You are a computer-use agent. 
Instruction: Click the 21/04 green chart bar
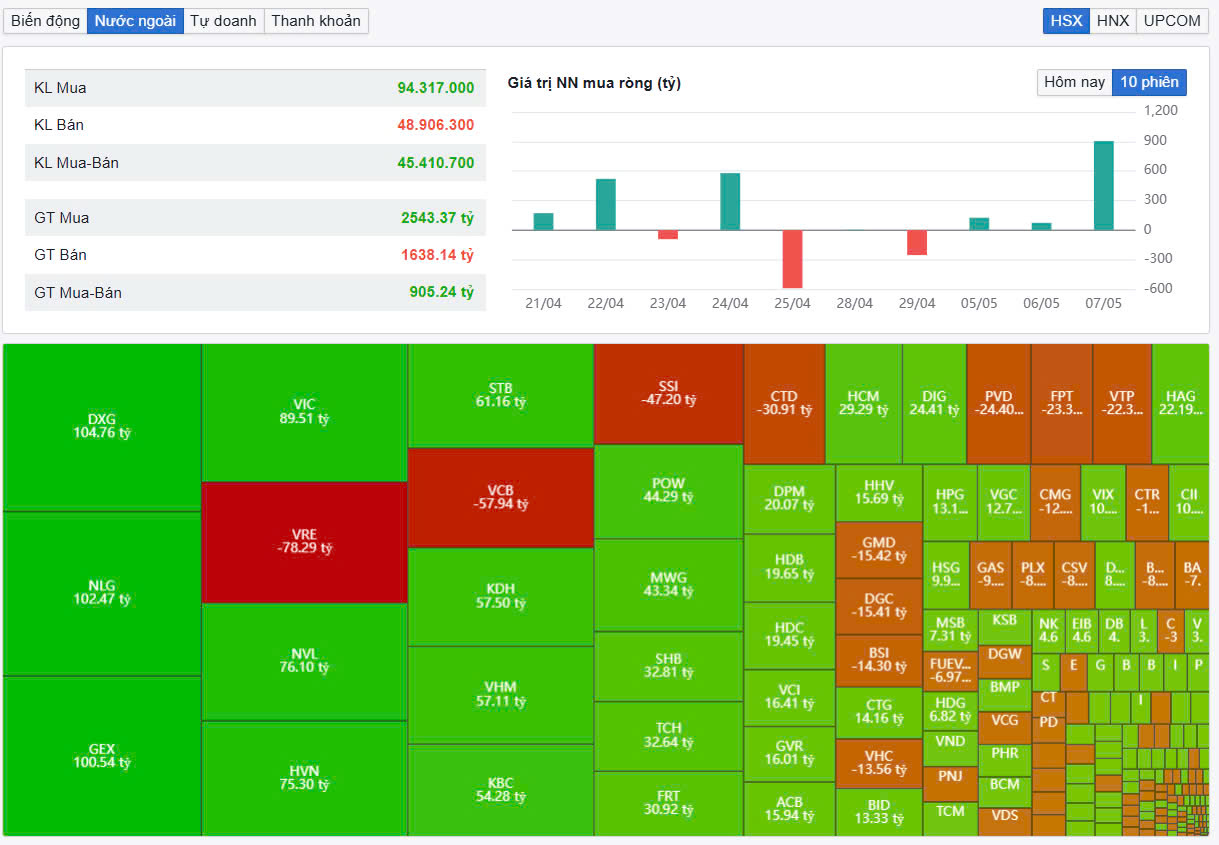(543, 221)
